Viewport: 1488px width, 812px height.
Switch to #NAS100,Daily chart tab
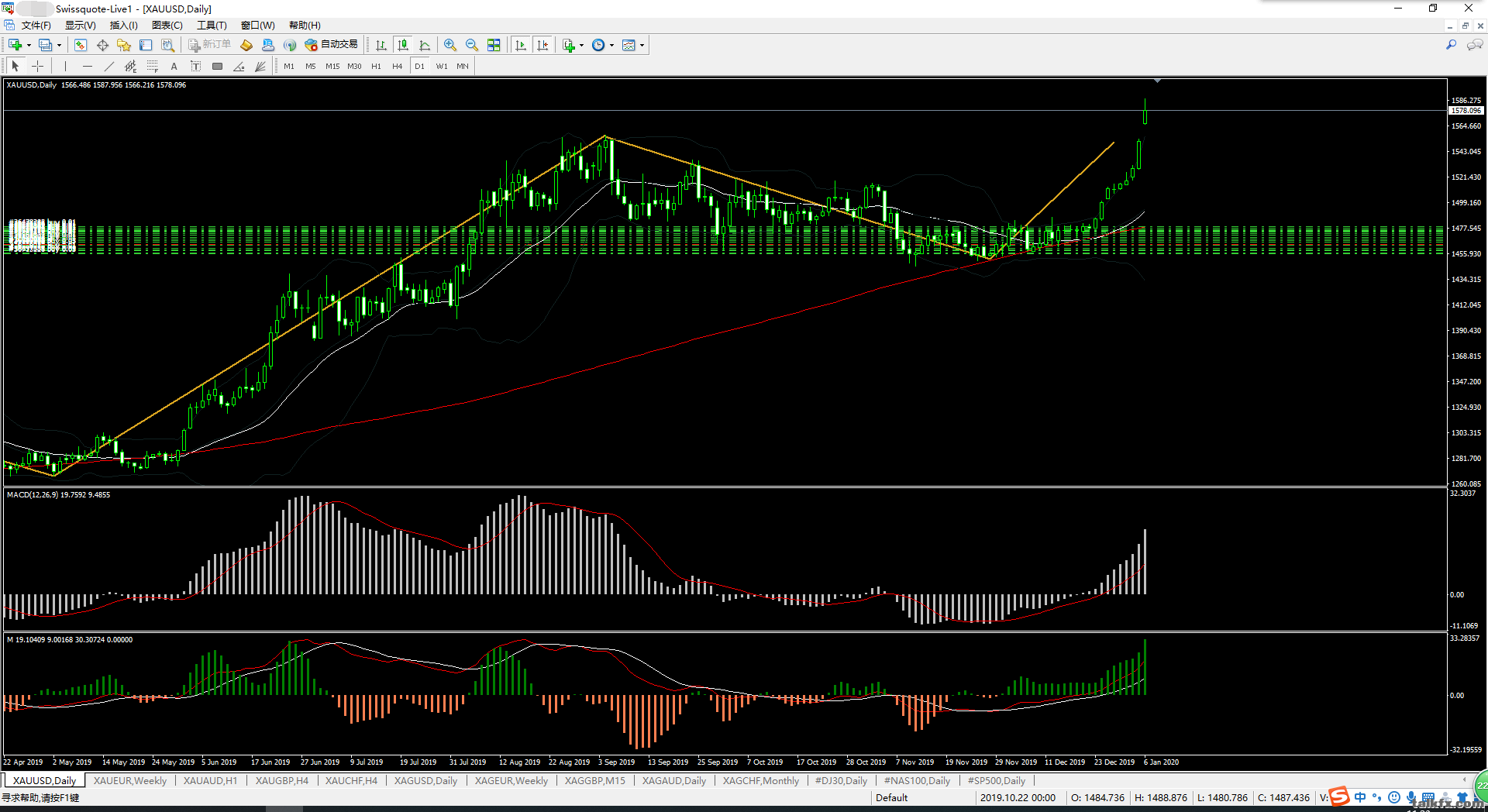click(917, 780)
